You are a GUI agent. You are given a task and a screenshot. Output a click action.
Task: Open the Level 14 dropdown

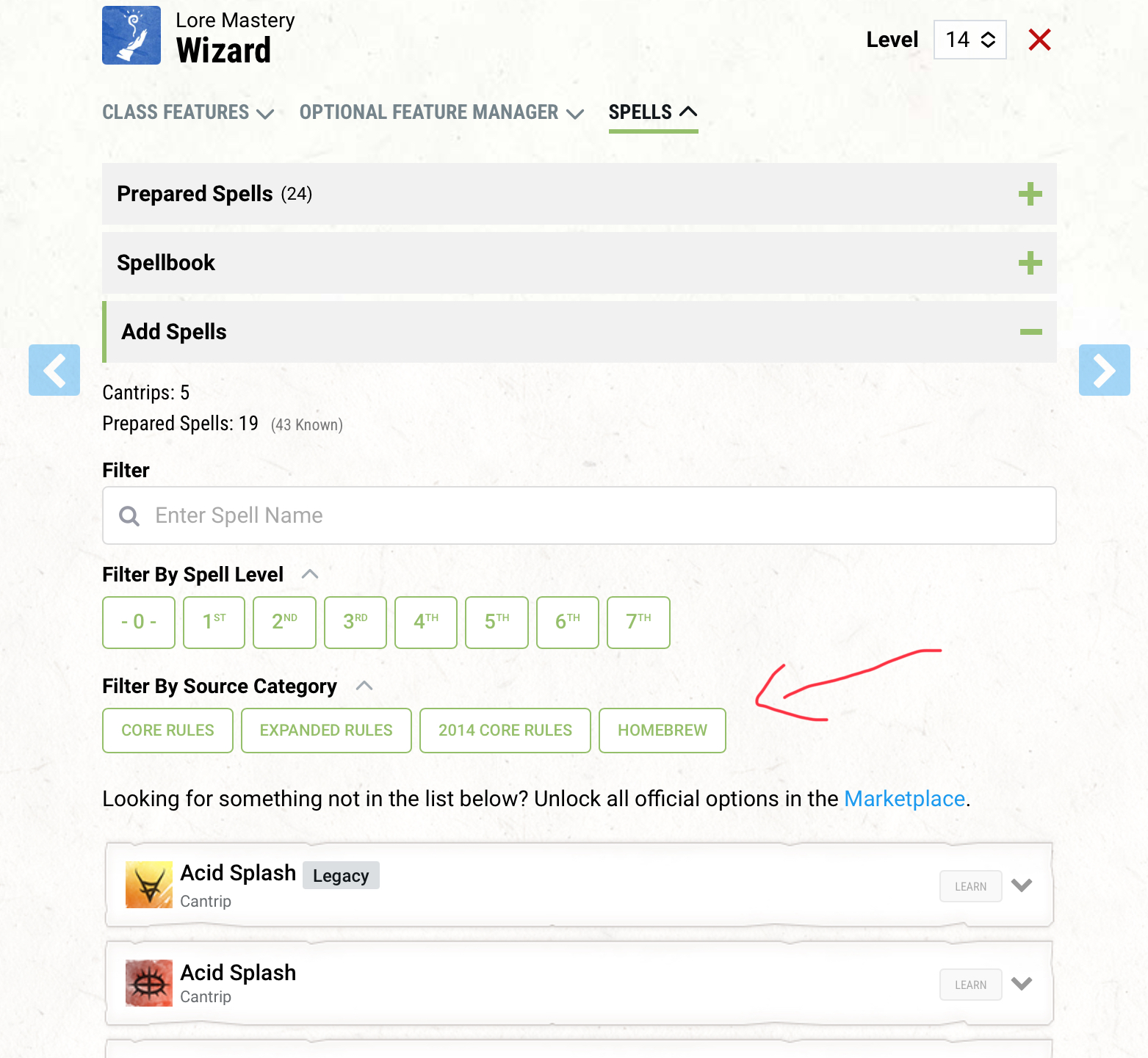tap(970, 40)
